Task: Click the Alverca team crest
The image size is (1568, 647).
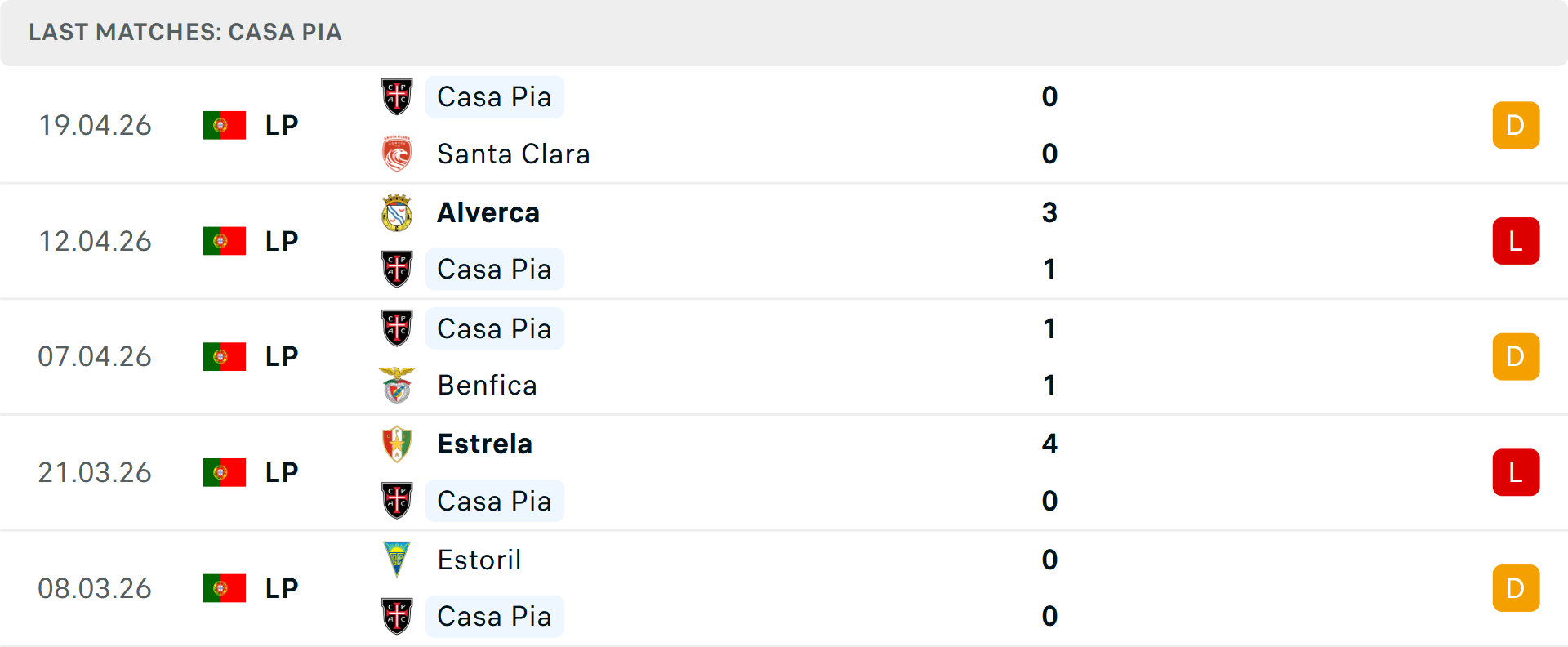Action: click(397, 212)
